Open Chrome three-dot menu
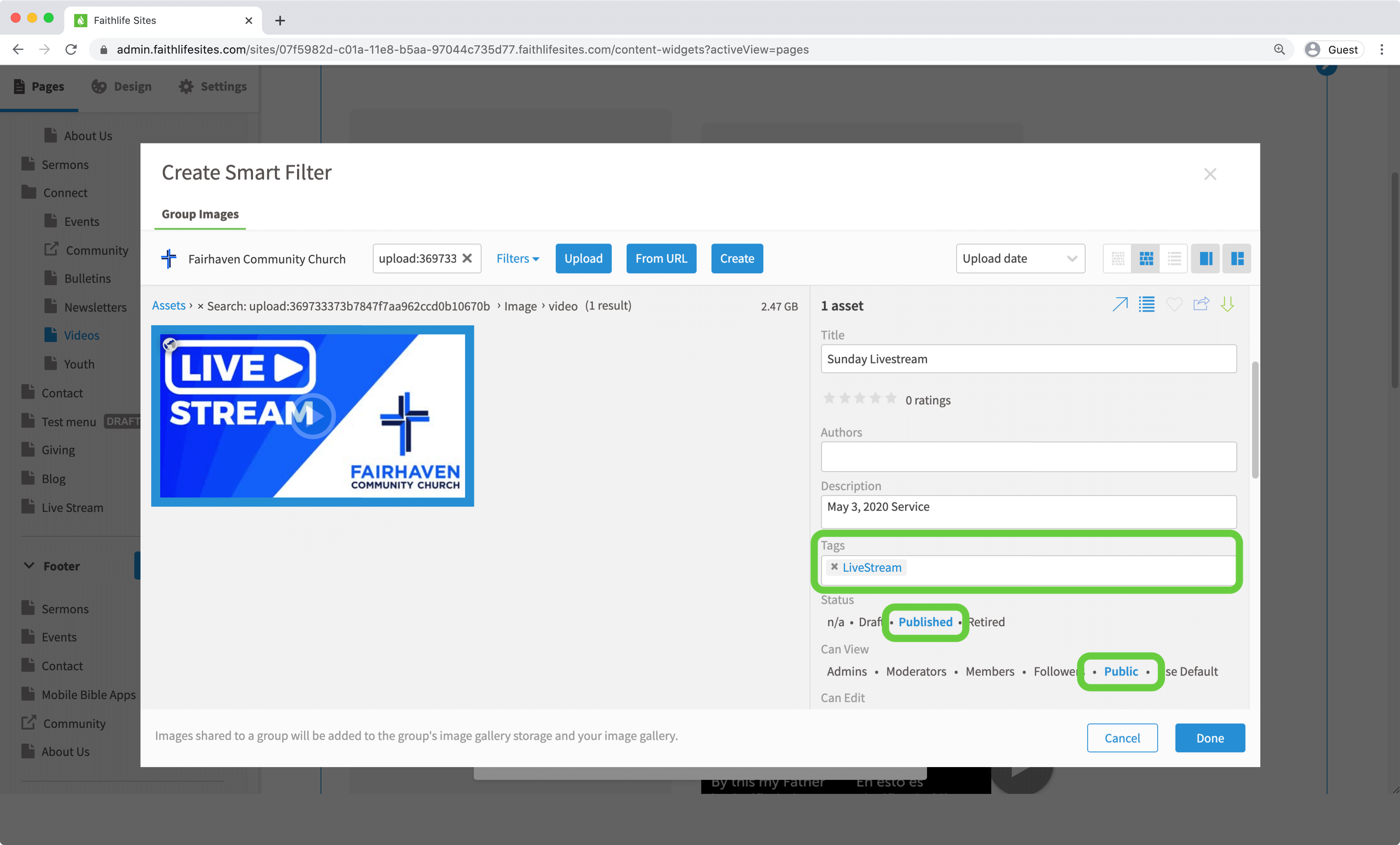Viewport: 1400px width, 845px height. (1382, 49)
